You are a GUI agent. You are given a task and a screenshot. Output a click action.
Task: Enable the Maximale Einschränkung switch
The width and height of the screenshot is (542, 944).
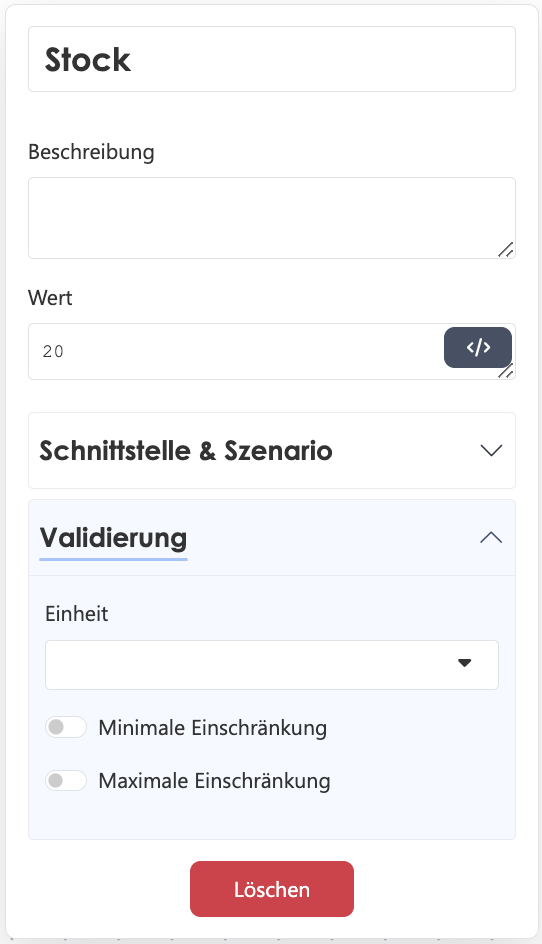pyautogui.click(x=66, y=781)
